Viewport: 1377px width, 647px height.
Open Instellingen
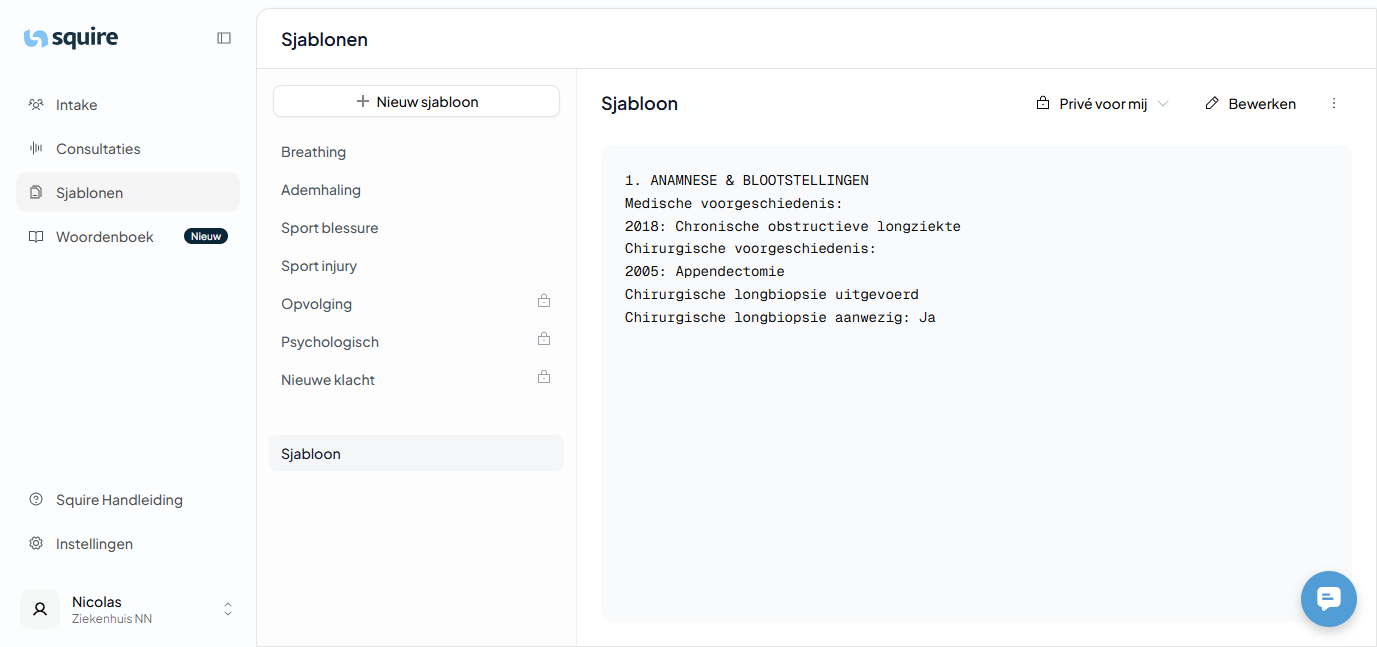point(128,544)
